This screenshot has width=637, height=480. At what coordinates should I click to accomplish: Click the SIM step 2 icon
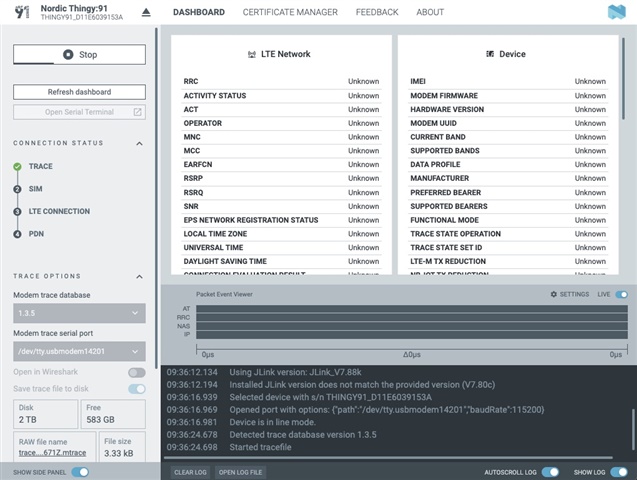tap(17, 189)
